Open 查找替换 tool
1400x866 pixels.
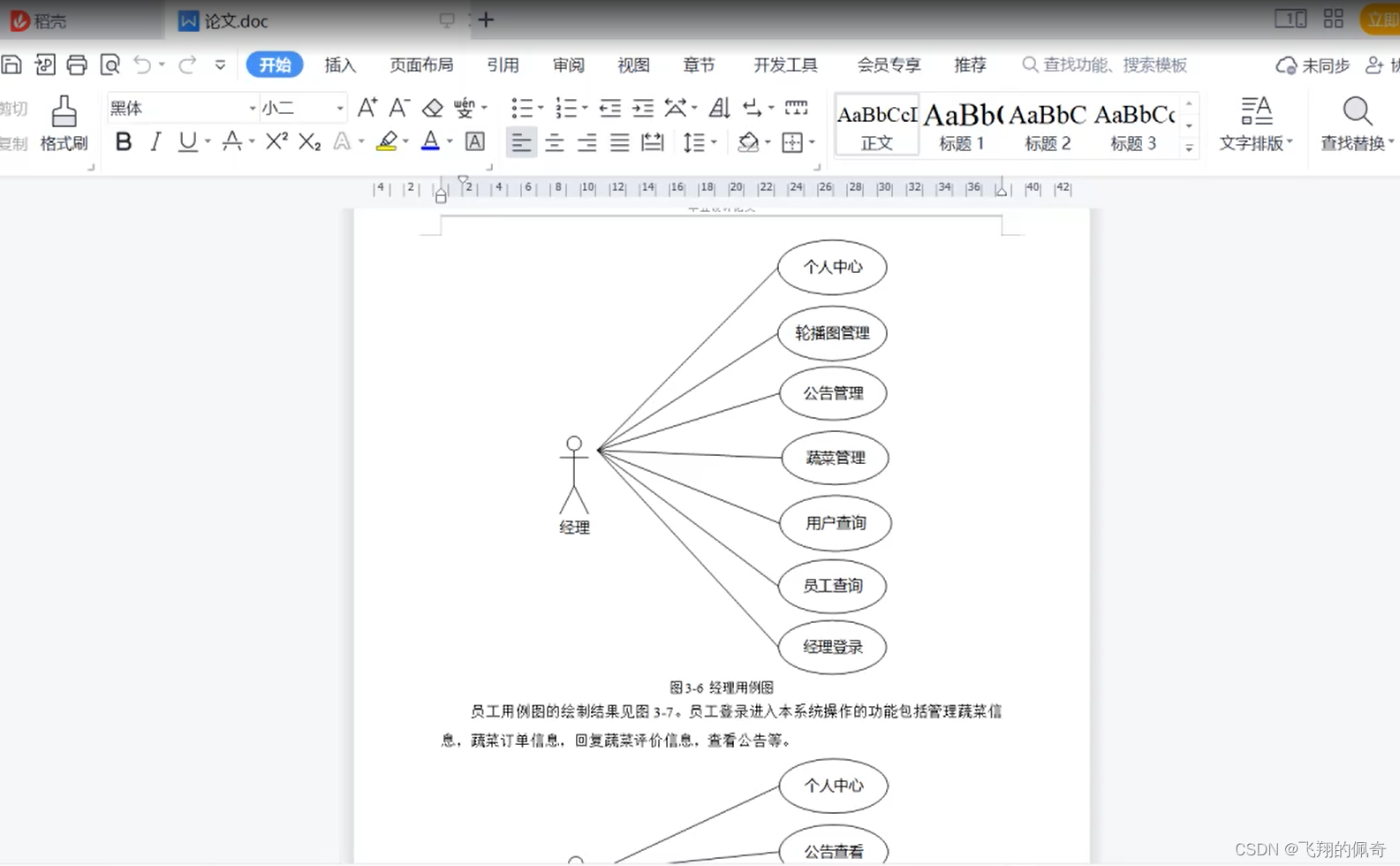pos(1358,124)
